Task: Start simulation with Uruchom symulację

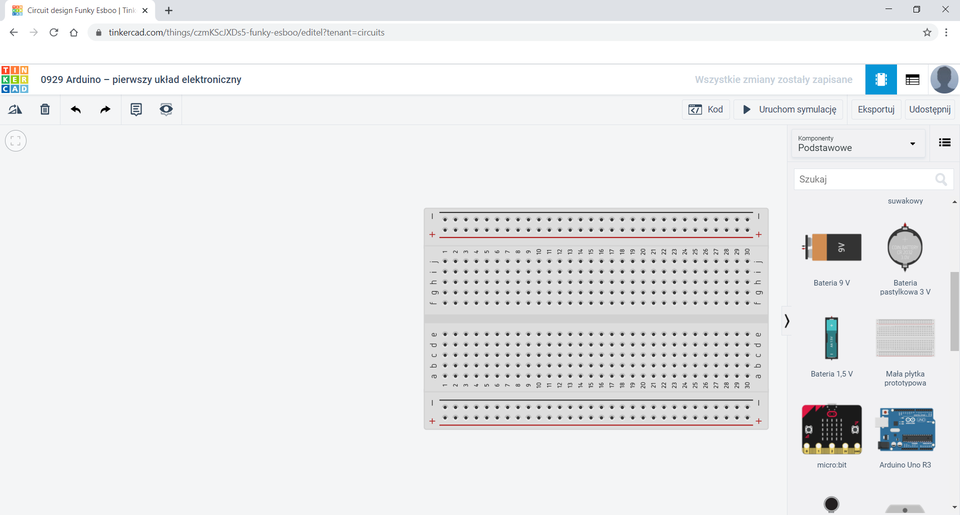Action: pos(789,109)
